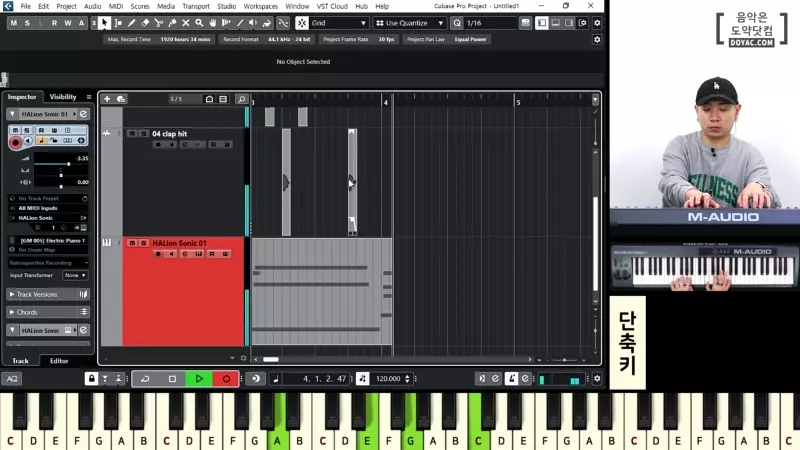
Task: Open the MIDI menu
Action: (116, 6)
